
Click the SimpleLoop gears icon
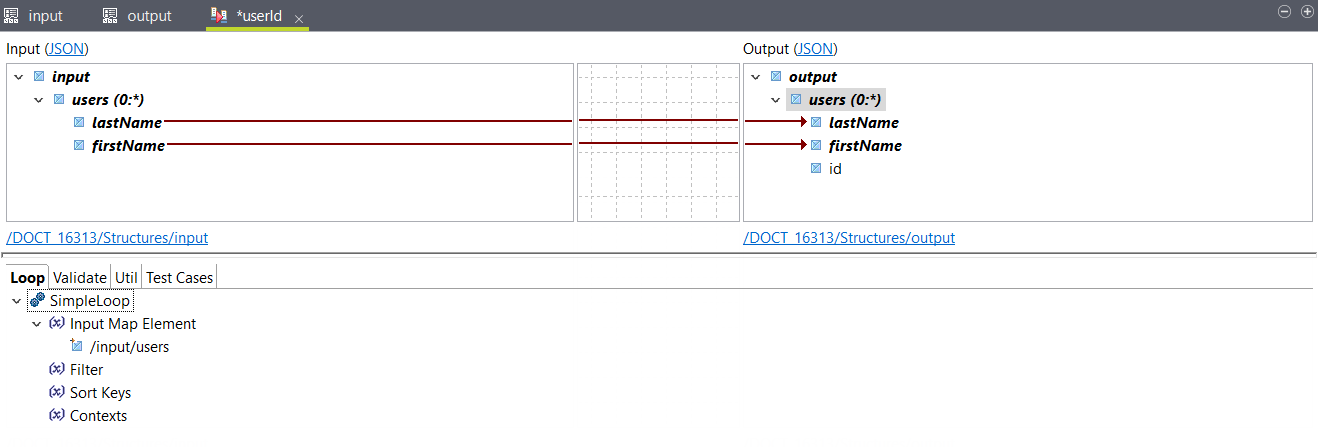point(37,301)
